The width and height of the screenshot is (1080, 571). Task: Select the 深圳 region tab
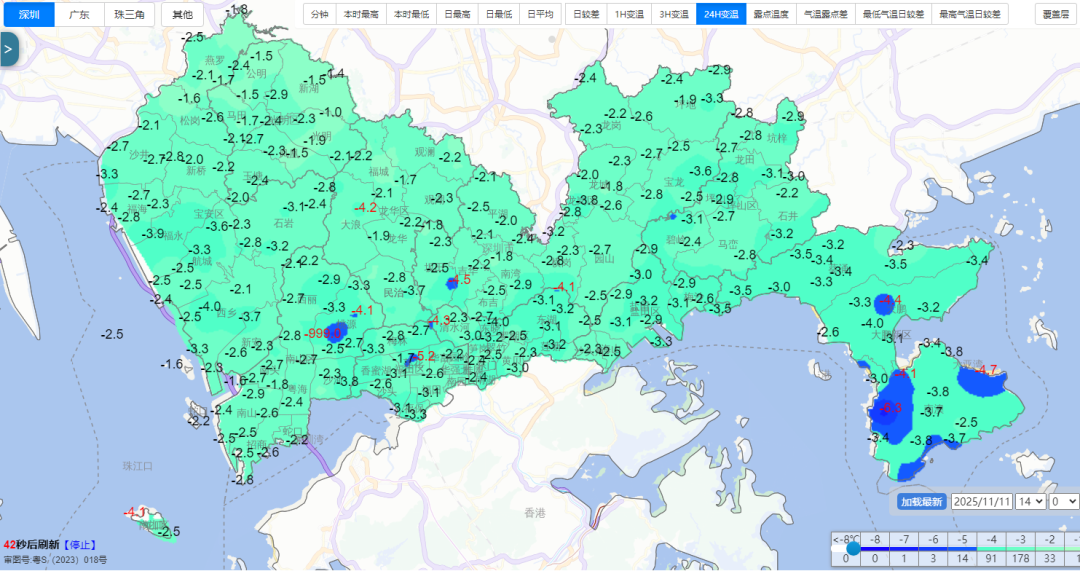[28, 15]
